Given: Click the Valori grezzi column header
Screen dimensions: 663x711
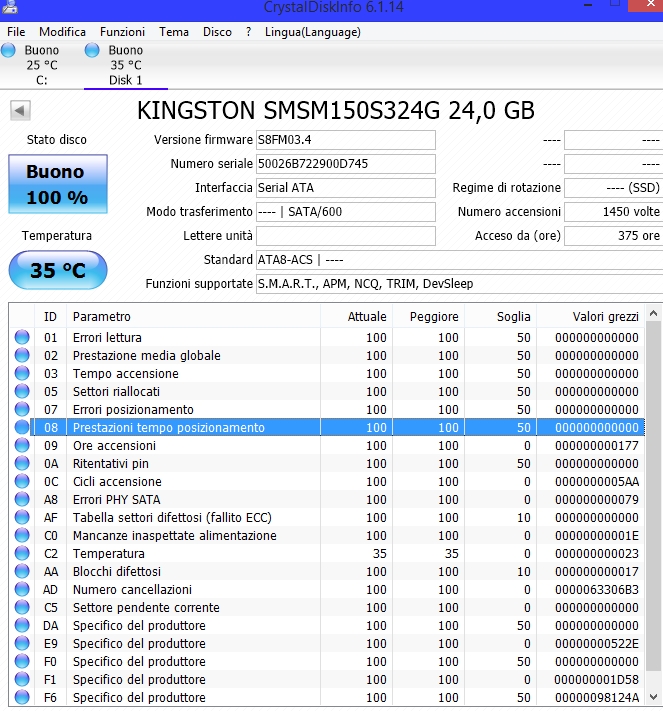Looking at the screenshot, I should [591, 317].
